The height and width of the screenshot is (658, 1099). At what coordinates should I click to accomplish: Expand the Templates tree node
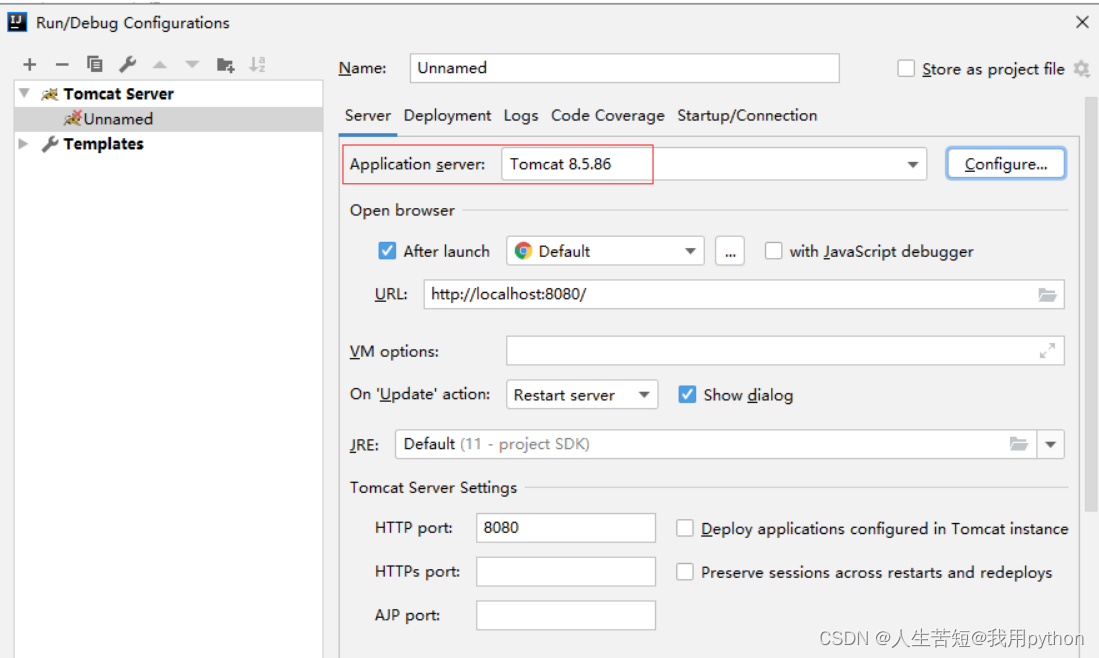point(24,144)
